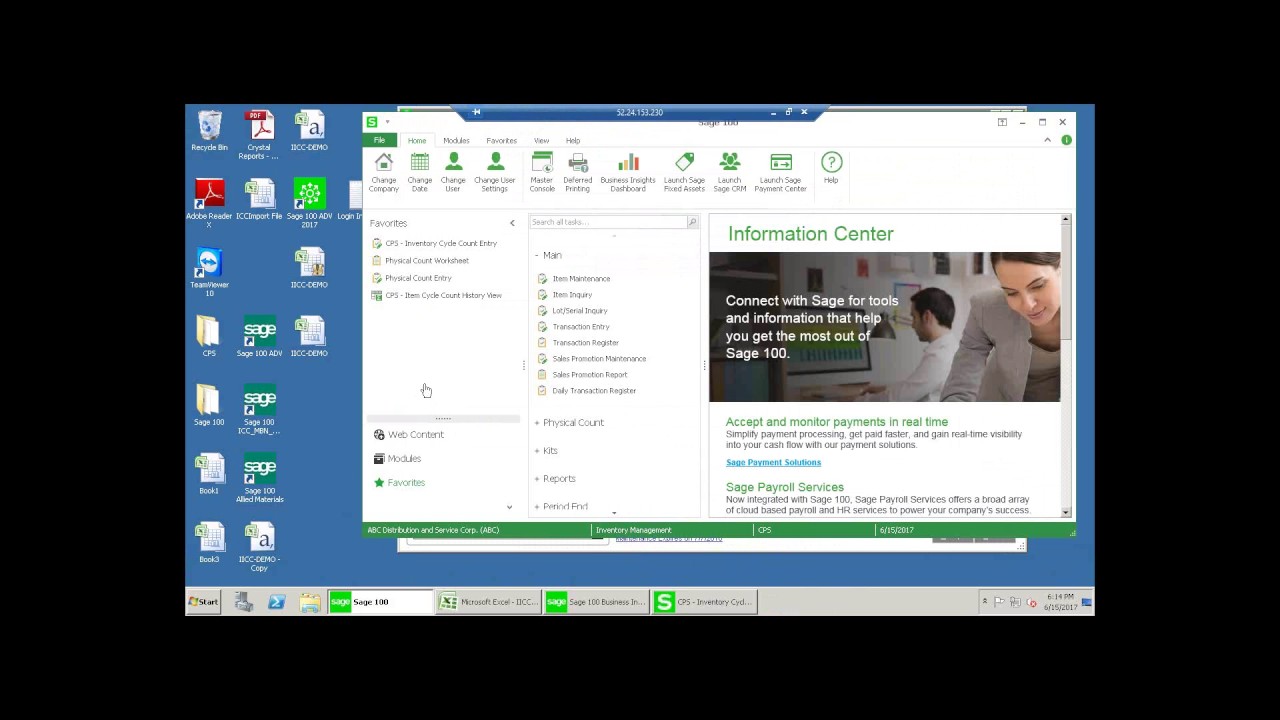Open ICCImport File desktop icon
This screenshot has height=720, width=1280.
[x=259, y=200]
